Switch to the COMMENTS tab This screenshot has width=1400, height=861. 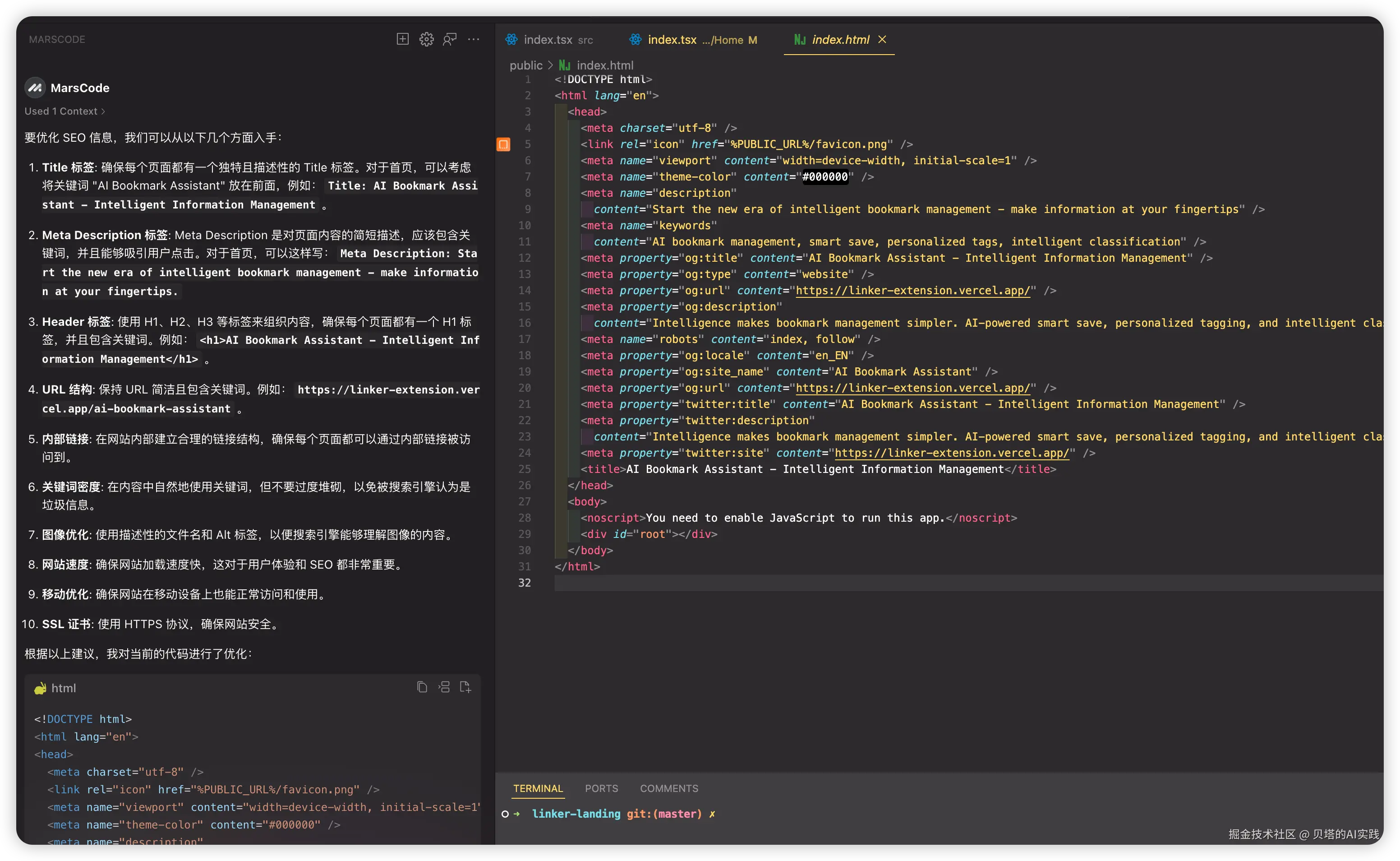669,788
